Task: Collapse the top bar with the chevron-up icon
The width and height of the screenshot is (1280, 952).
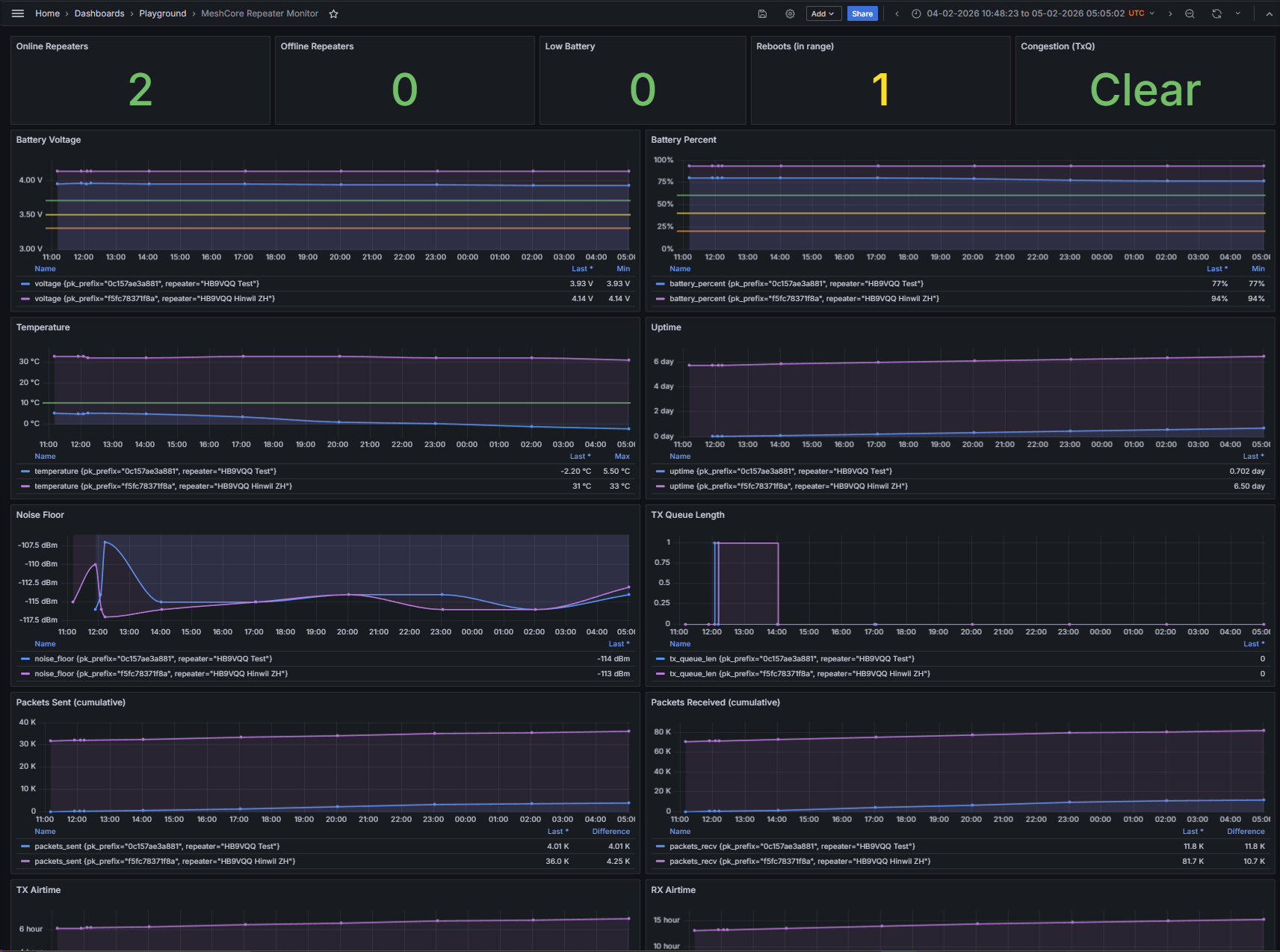Action: pos(1269,14)
